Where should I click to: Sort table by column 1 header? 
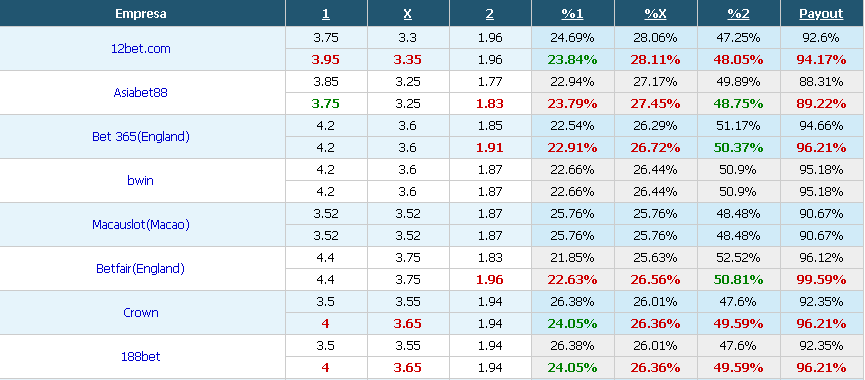[326, 14]
